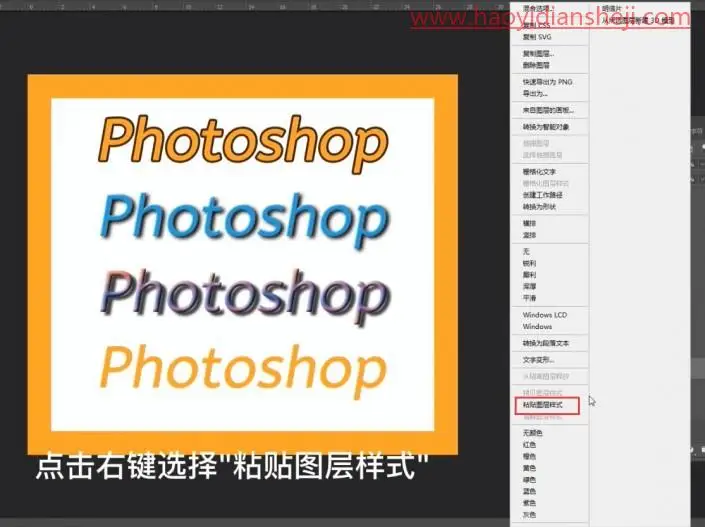Choose 复制图层... in the context menu

538,54
